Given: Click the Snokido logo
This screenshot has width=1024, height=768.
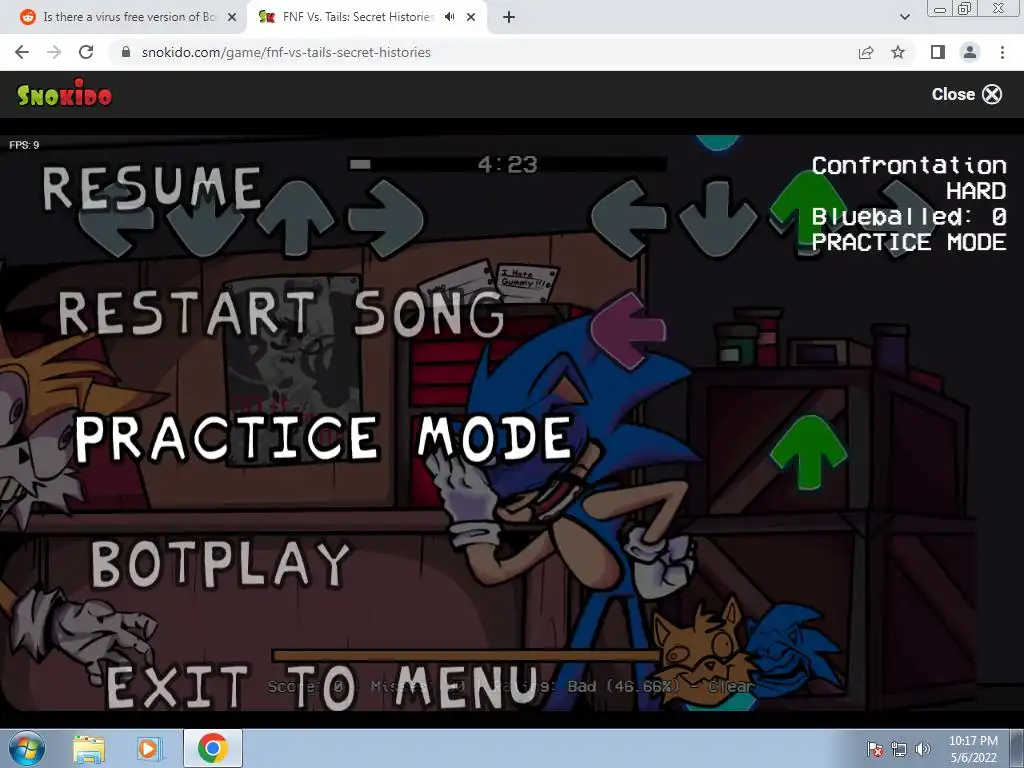Looking at the screenshot, I should [65, 95].
